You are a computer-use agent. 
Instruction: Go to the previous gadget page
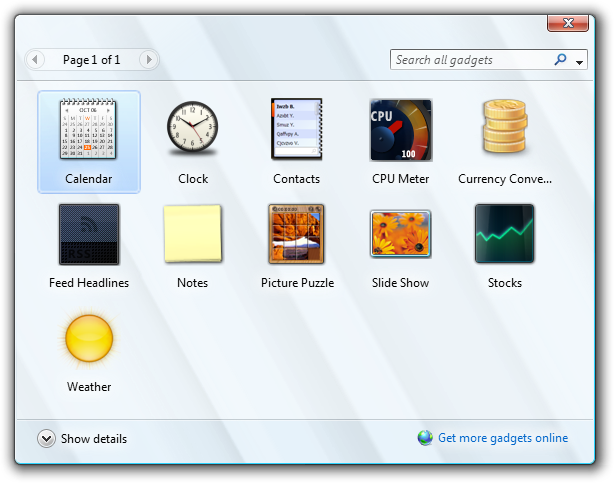[35, 60]
